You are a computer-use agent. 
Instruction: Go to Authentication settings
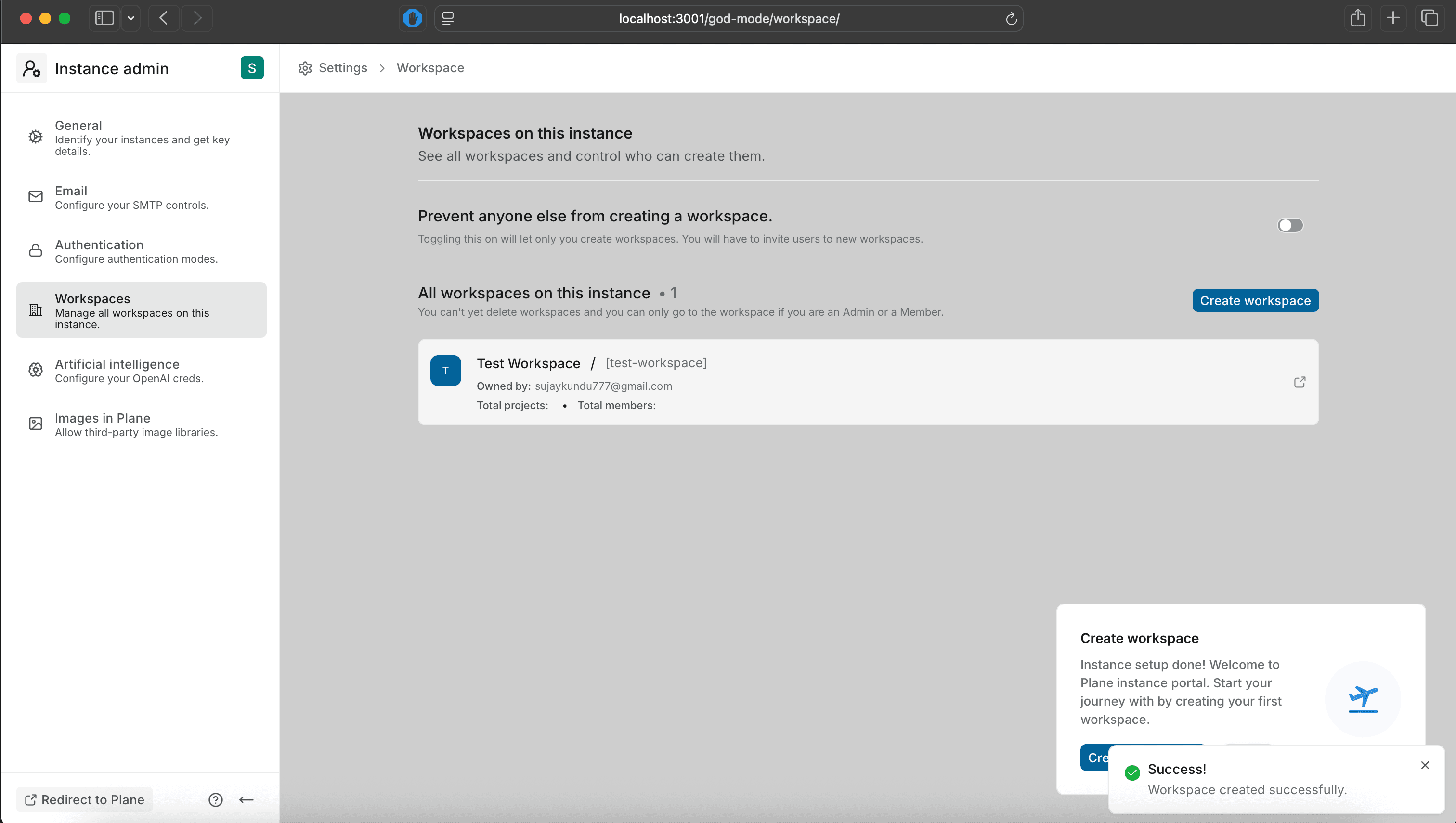tap(142, 251)
